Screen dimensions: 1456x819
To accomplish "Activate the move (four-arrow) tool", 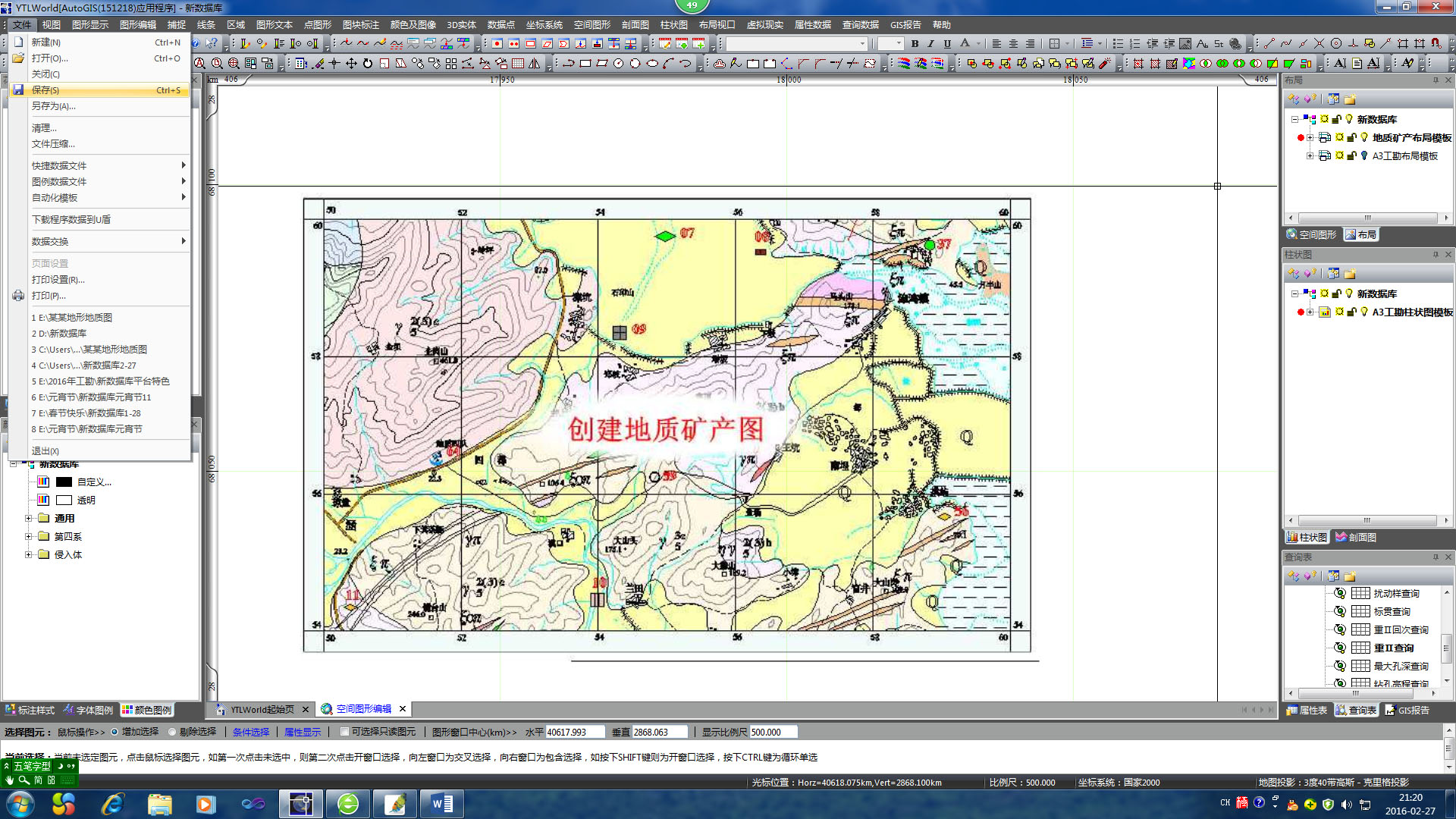I will pyautogui.click(x=351, y=64).
